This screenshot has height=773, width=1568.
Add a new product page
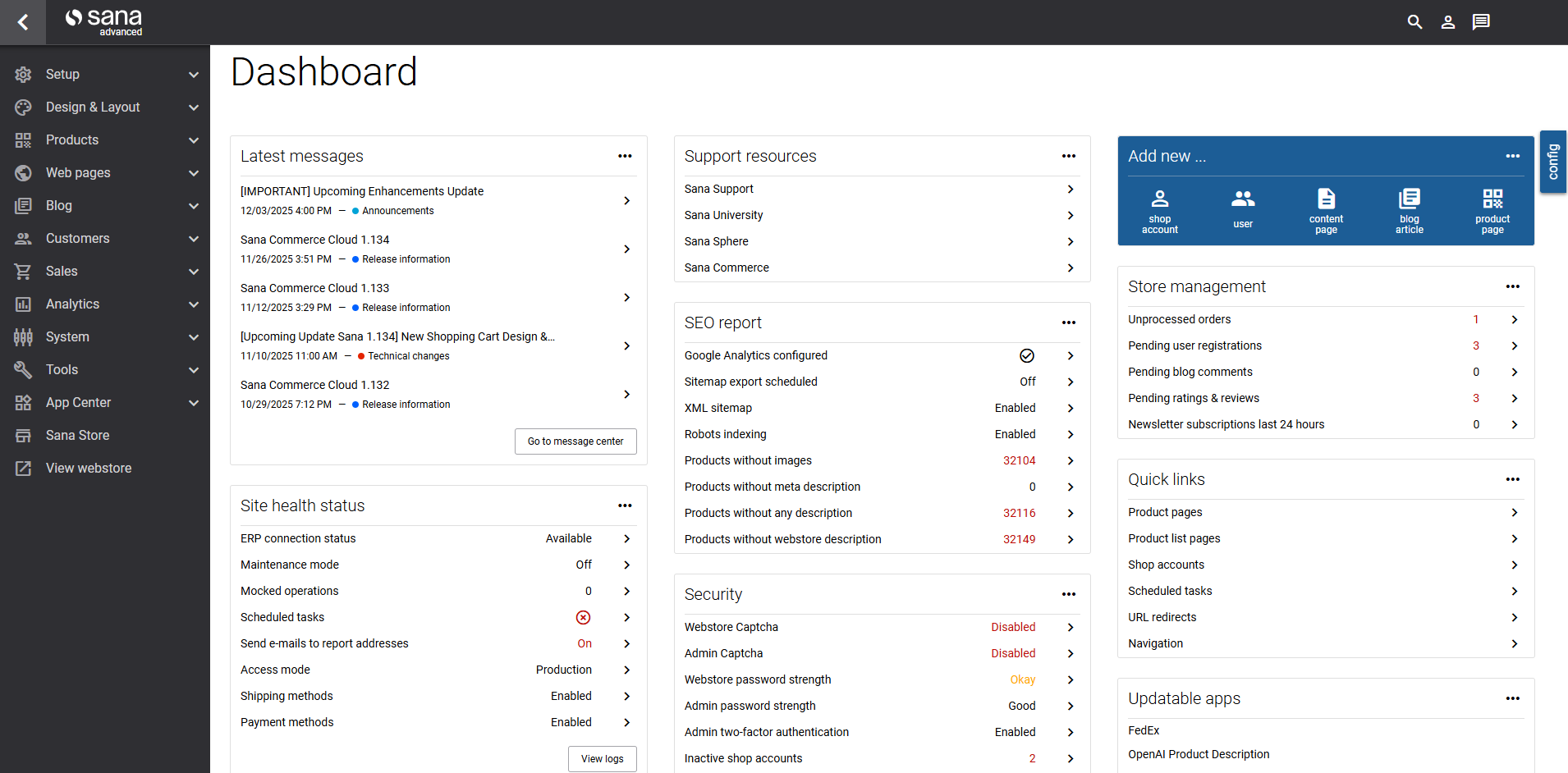click(x=1492, y=211)
